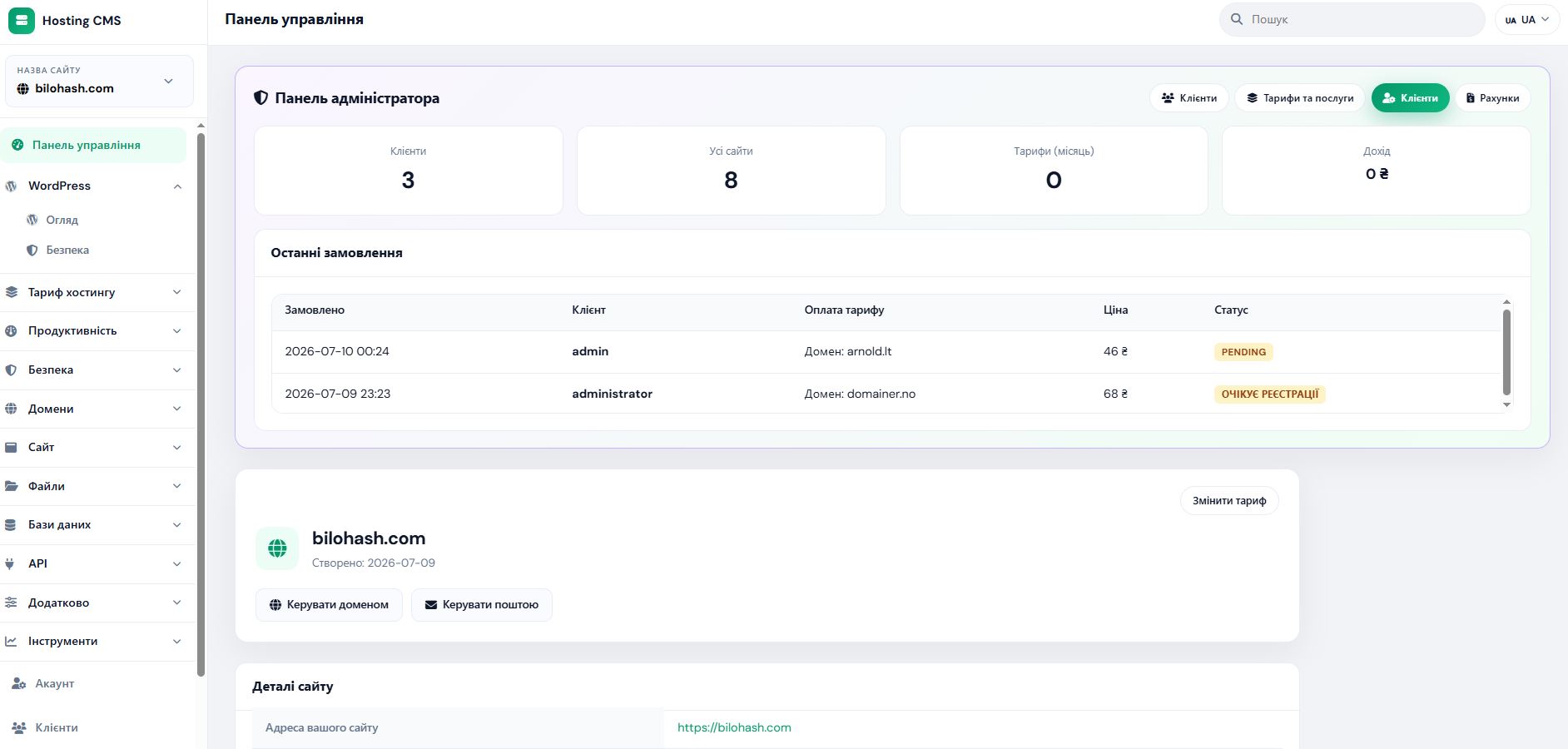1568x749 pixels.
Task: Click the Домен: domainer.no cell
Action: click(x=860, y=394)
